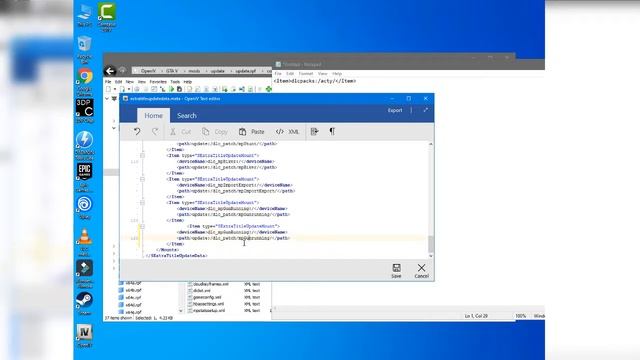Image resolution: width=640 pixels, height=360 pixels.
Task: Click the dlc_mpBiker deviceName line
Action: tap(225, 162)
